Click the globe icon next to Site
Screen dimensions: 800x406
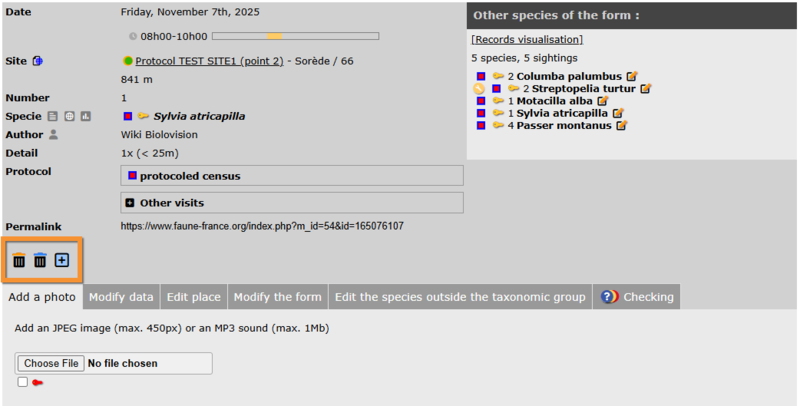(38, 61)
